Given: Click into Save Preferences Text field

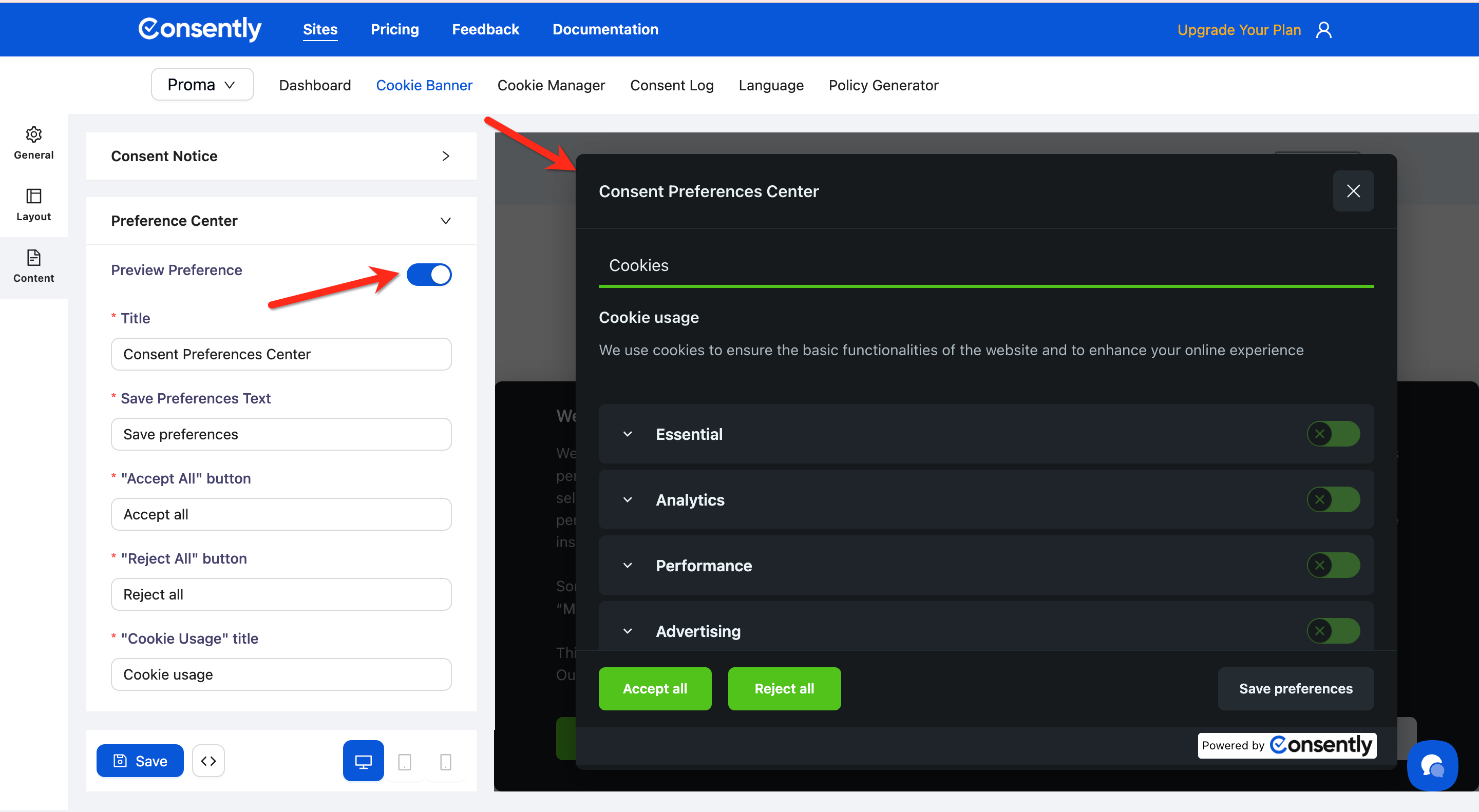Looking at the screenshot, I should pyautogui.click(x=281, y=434).
